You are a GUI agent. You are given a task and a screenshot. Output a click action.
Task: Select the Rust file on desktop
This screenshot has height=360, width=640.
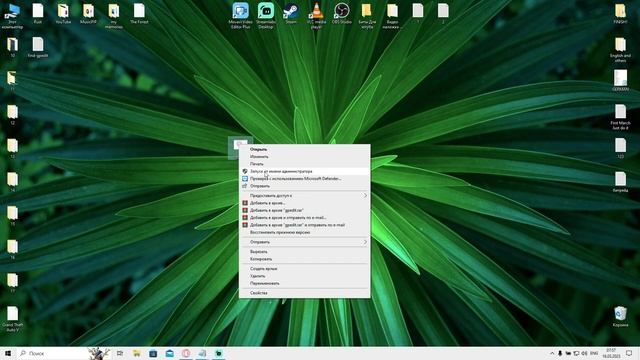pos(38,13)
